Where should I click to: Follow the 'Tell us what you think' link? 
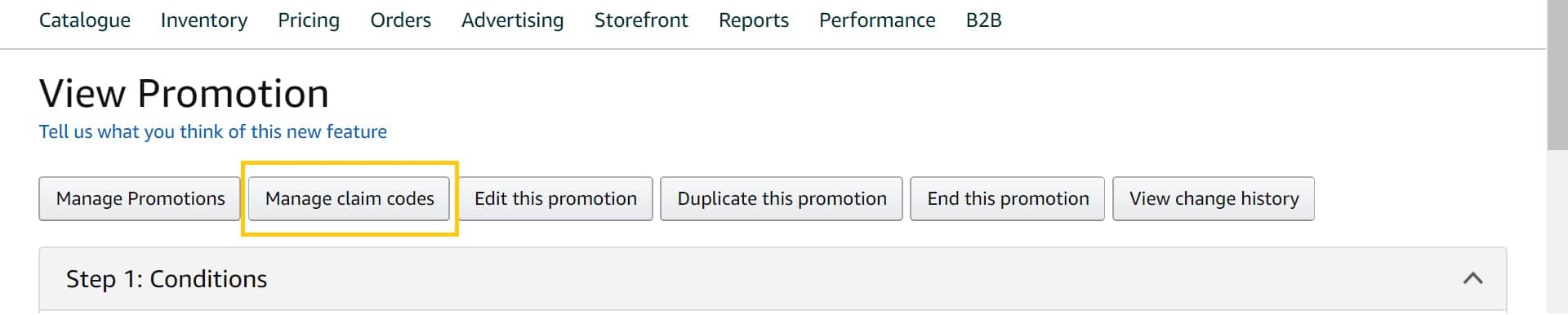point(213,131)
